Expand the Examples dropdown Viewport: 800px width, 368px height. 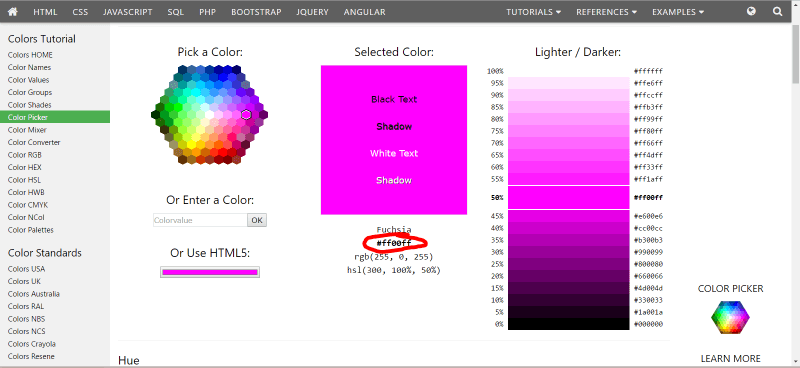678,12
